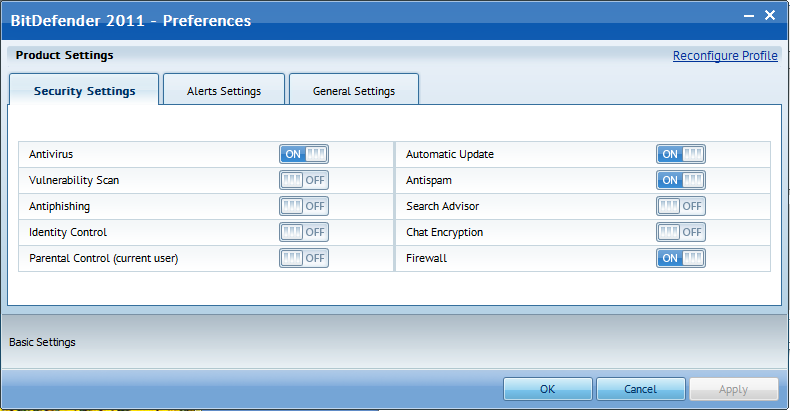The height and width of the screenshot is (411, 790).
Task: Click the Vulnerability Scan label
Action: tap(74, 180)
